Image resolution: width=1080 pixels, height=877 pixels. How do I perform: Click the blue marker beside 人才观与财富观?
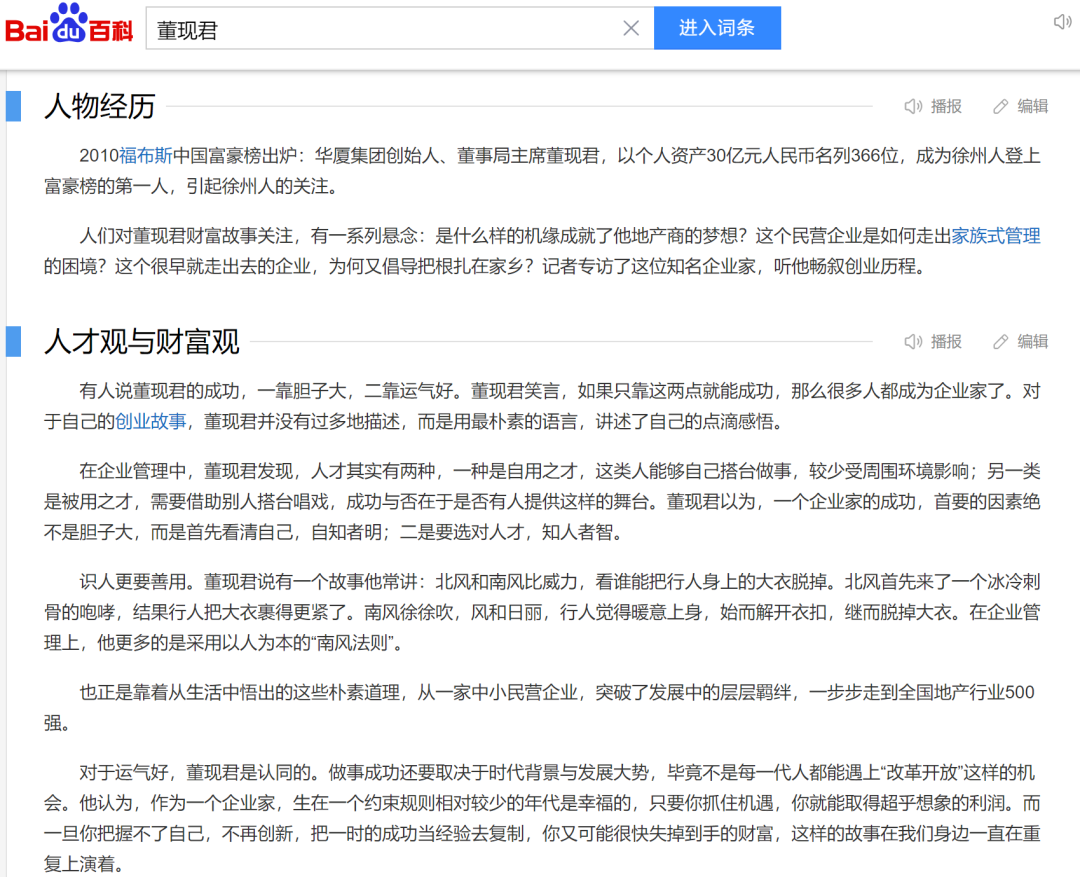coord(13,340)
